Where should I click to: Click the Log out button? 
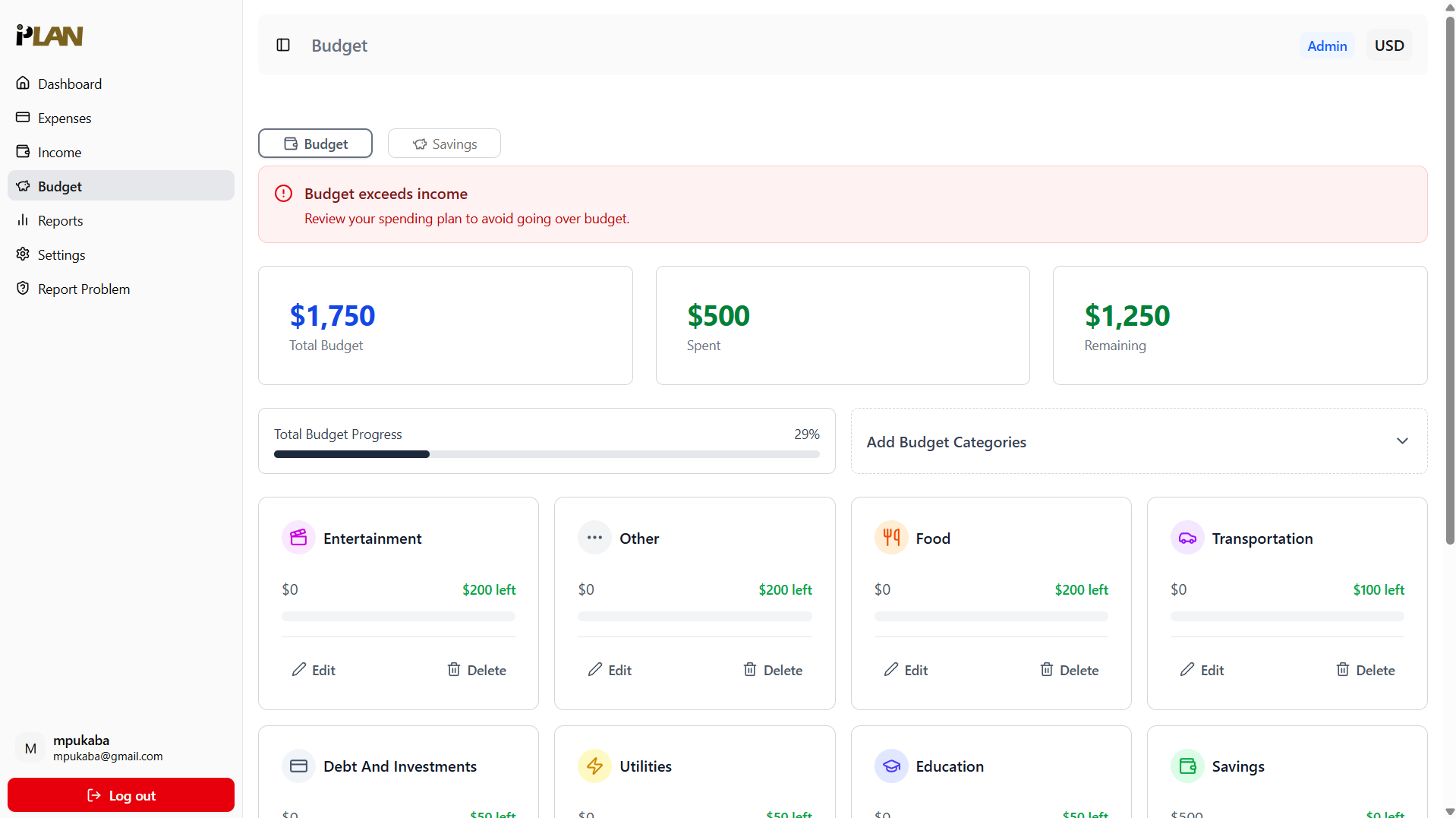point(120,794)
